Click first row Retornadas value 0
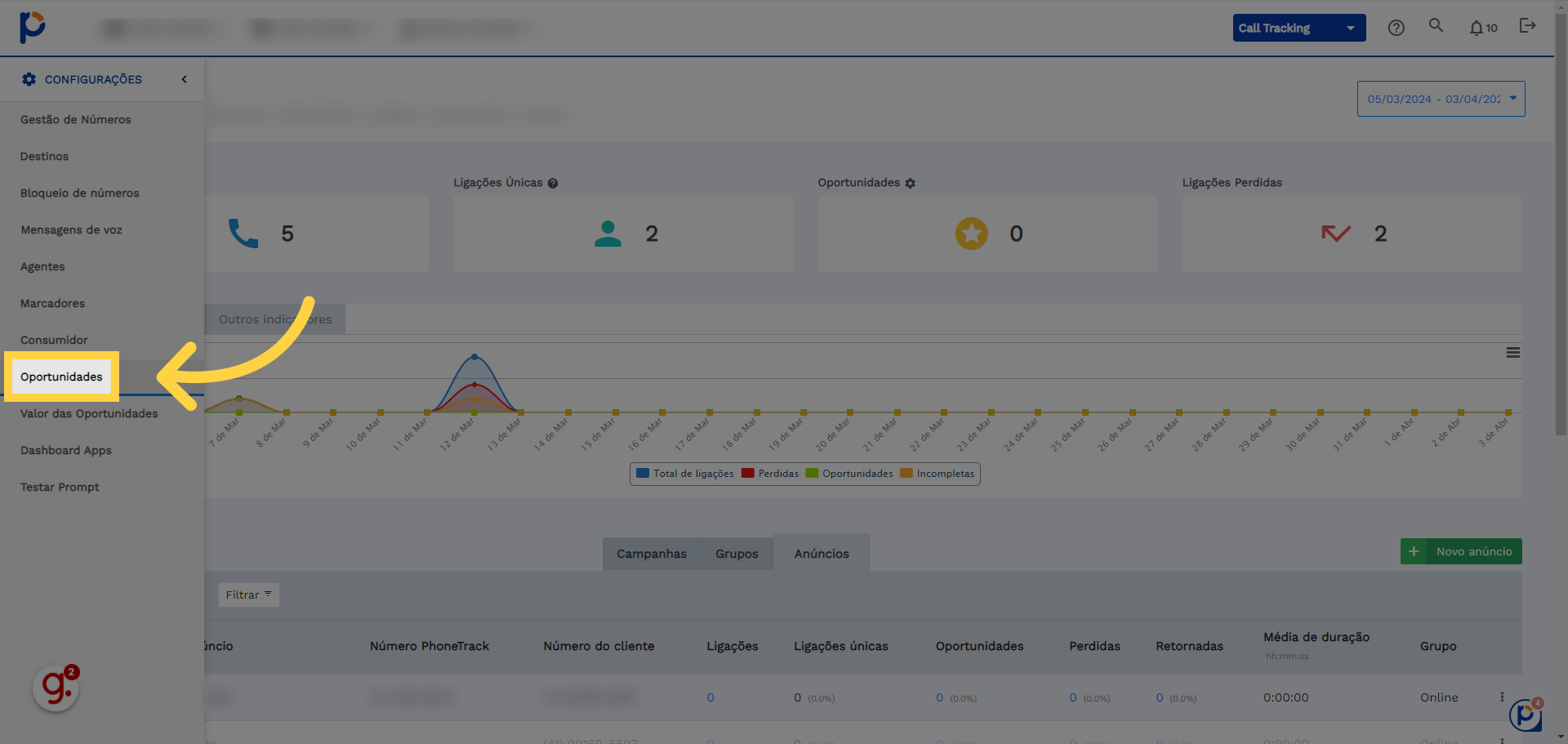Viewport: 1568px width, 744px height. (x=1160, y=697)
